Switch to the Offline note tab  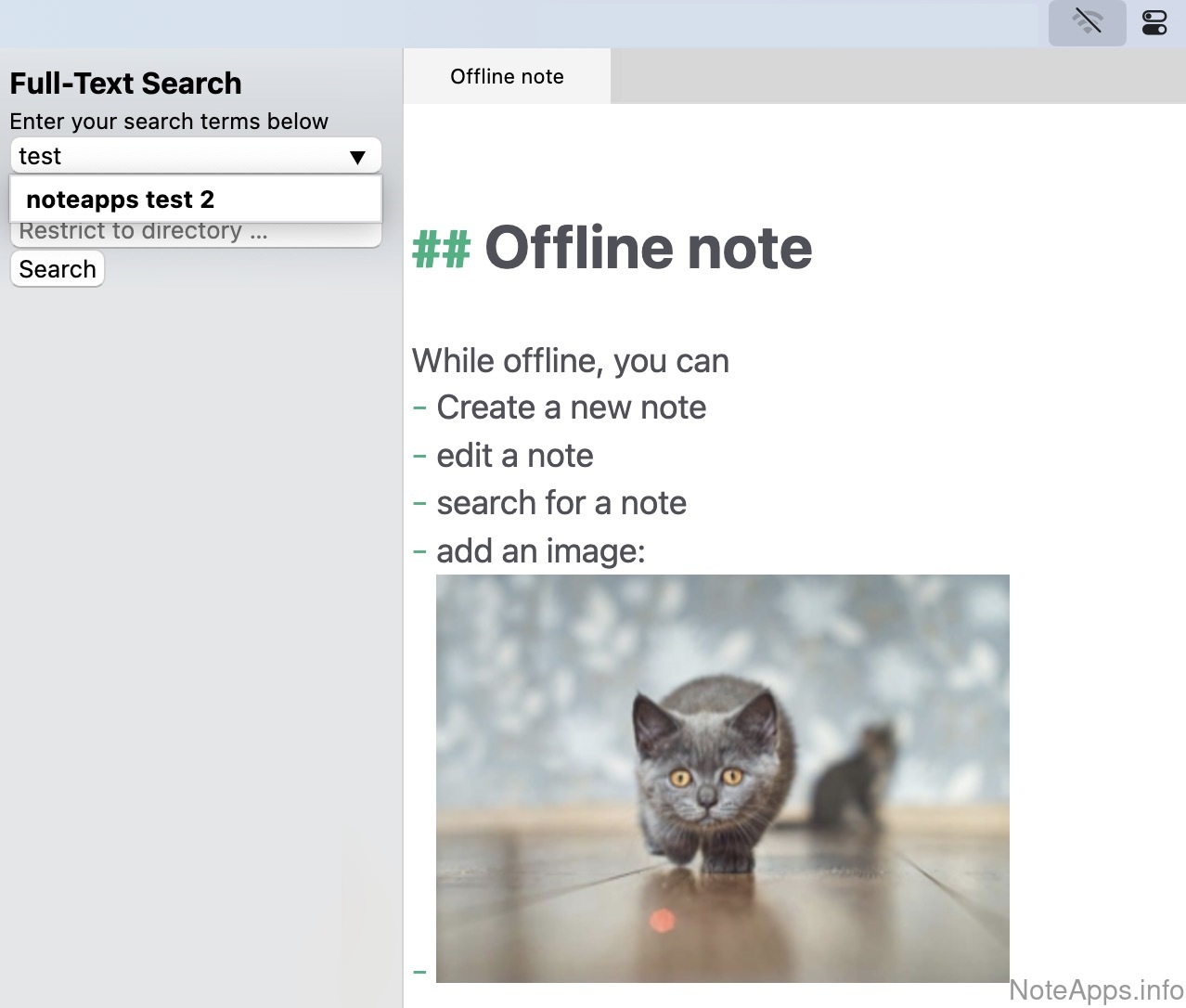click(x=507, y=76)
